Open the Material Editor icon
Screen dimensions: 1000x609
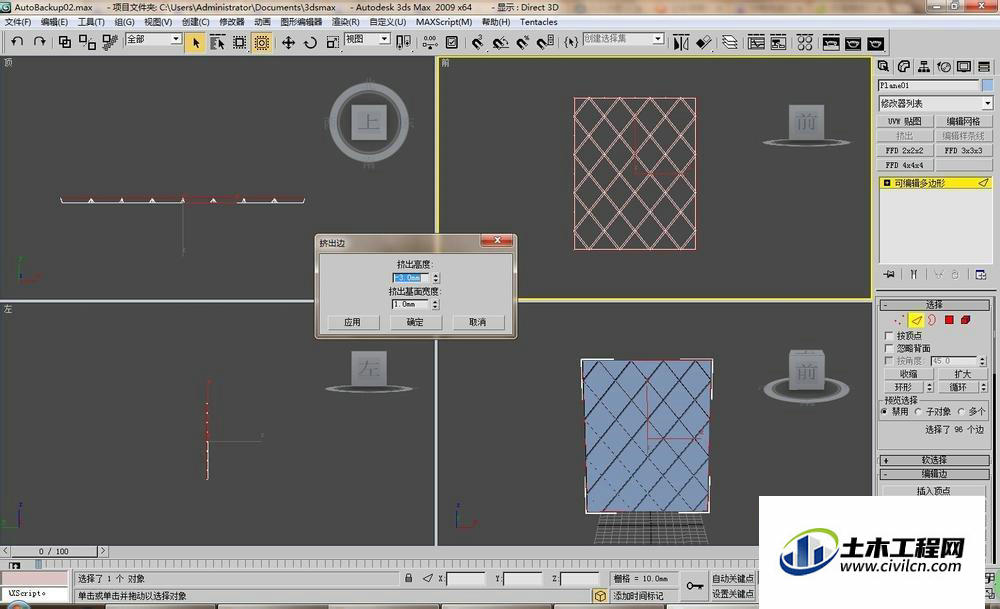click(805, 43)
